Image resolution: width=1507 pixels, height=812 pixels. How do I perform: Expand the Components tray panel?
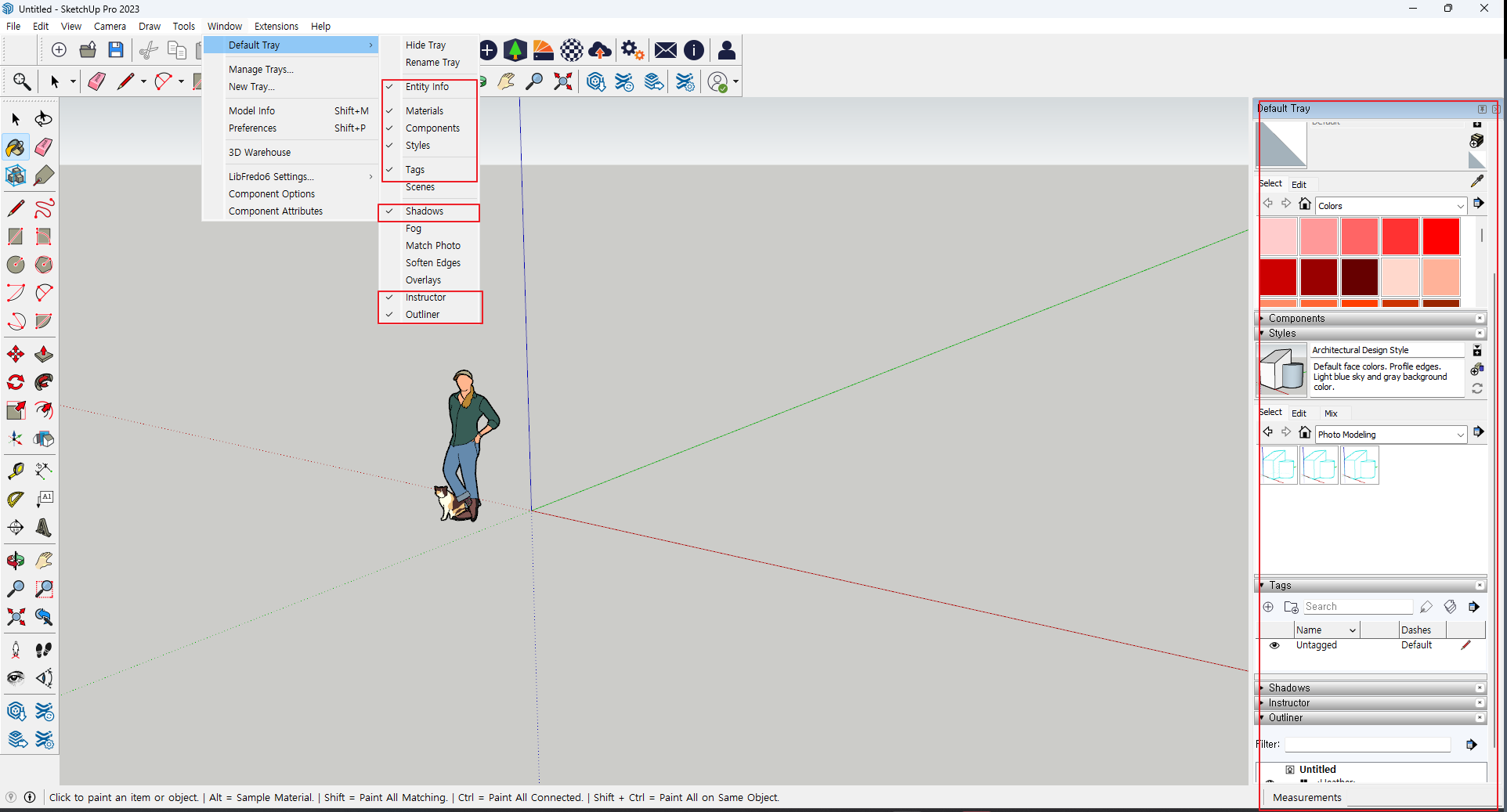click(x=1371, y=319)
